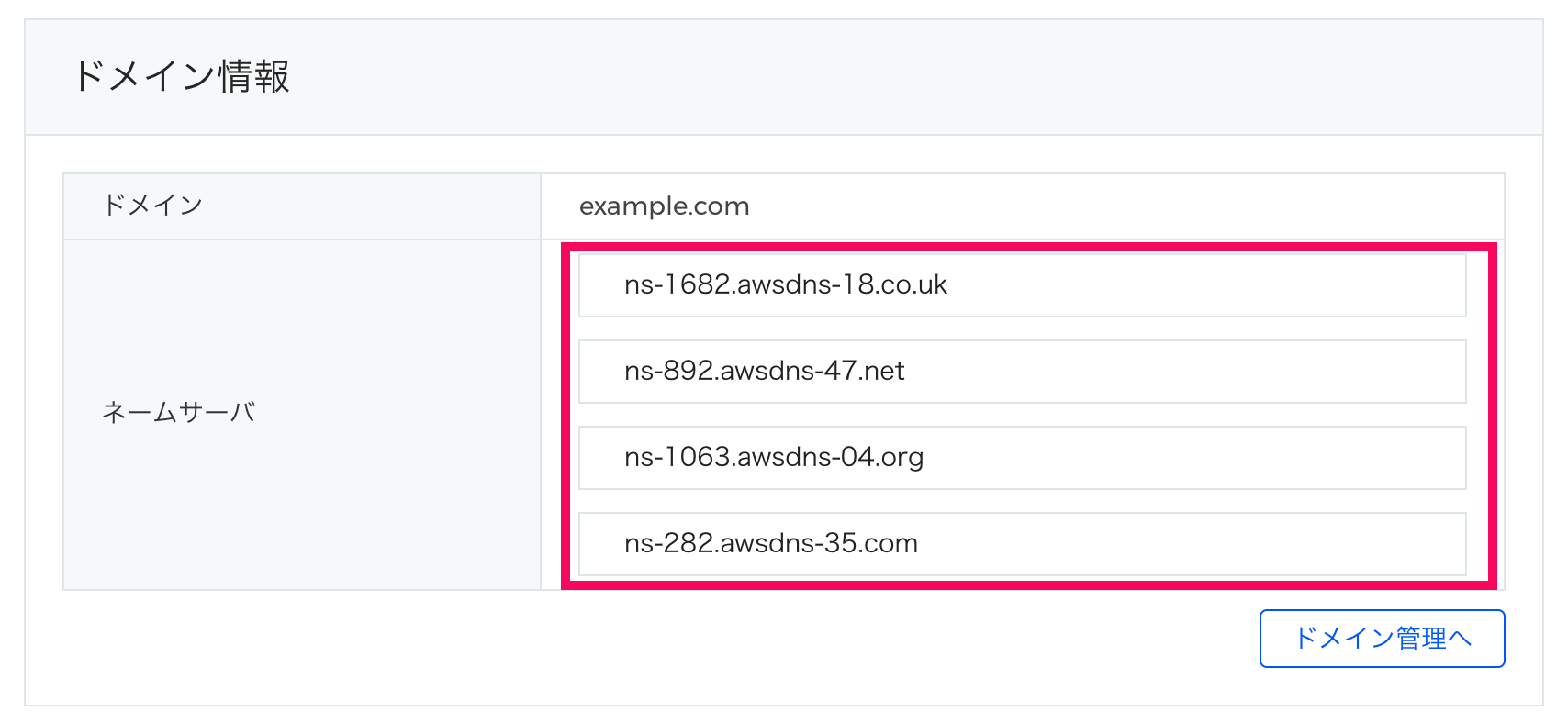Select the ns-282.awsdns-35.com nameserver field
The image size is (1568, 723).
point(1023,544)
